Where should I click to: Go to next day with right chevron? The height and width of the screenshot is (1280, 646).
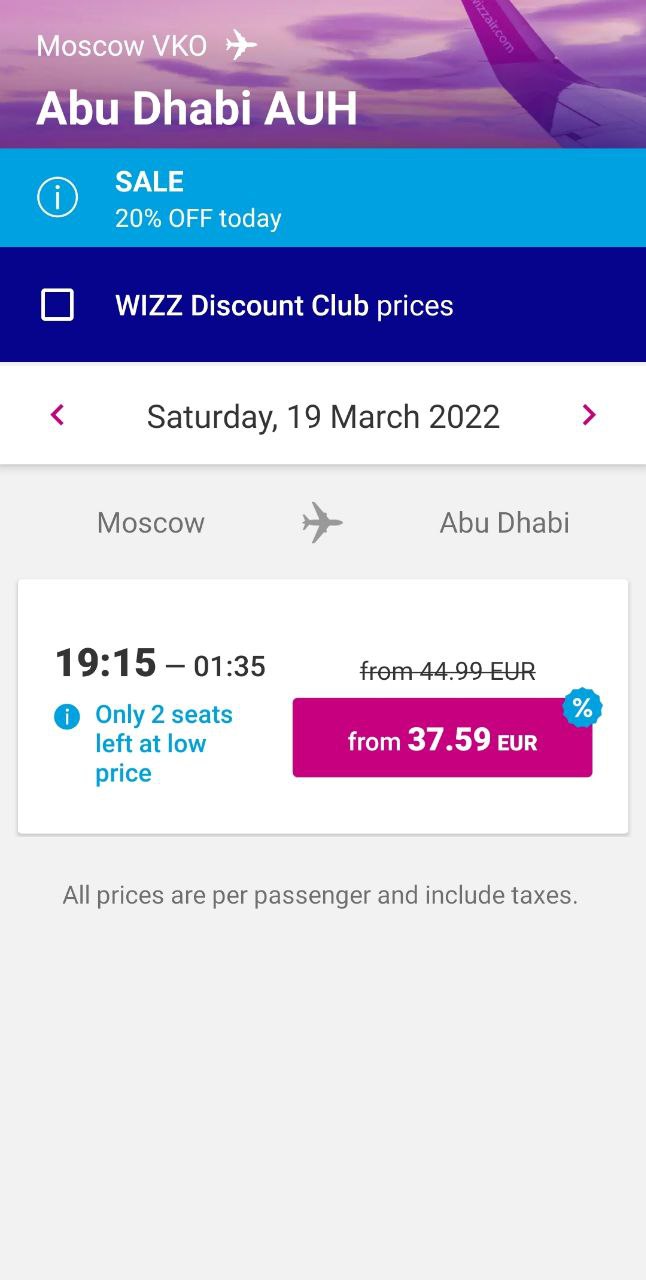[x=589, y=415]
